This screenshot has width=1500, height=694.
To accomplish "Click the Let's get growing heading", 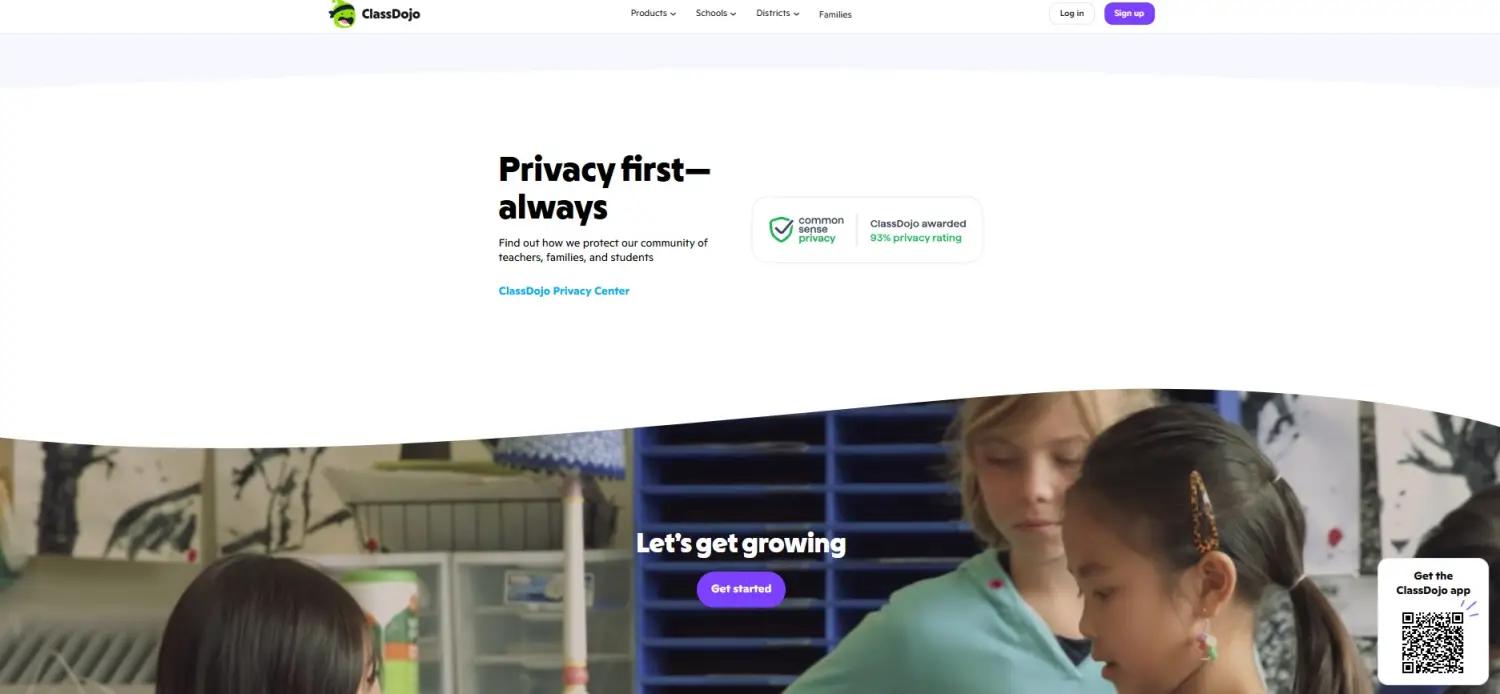I will click(741, 544).
